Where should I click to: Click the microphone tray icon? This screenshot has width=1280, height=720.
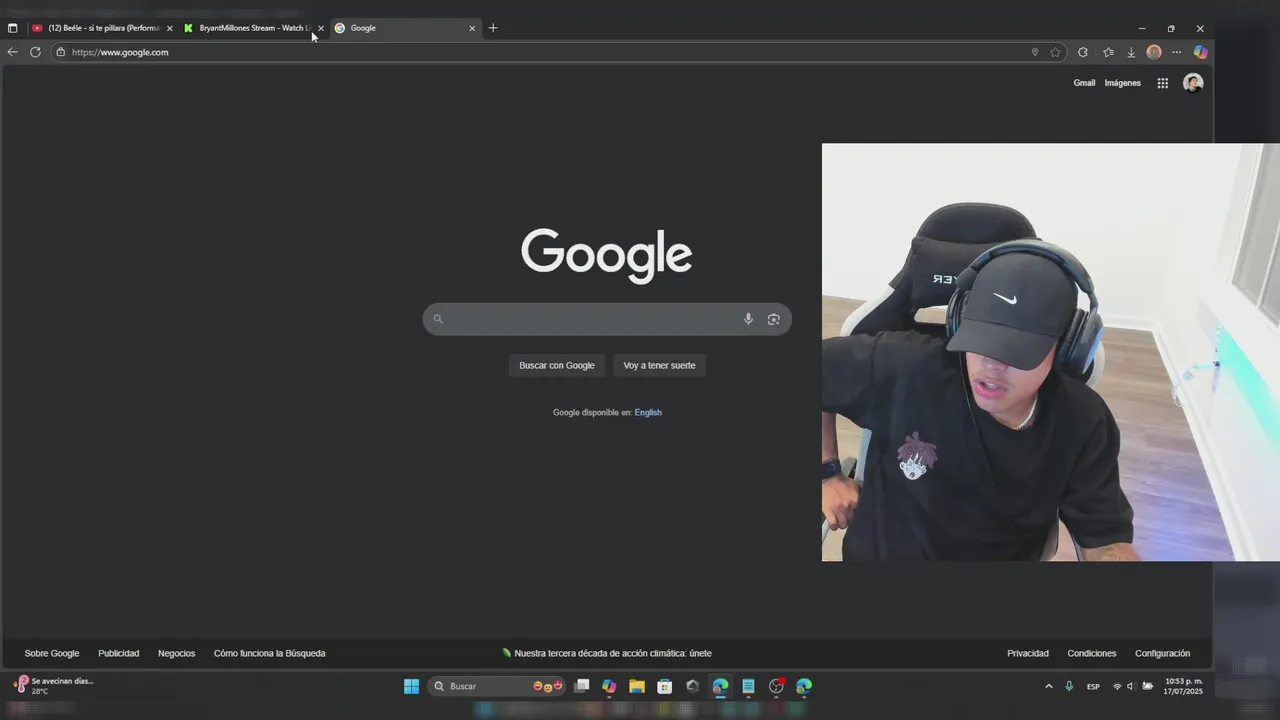click(x=1069, y=686)
